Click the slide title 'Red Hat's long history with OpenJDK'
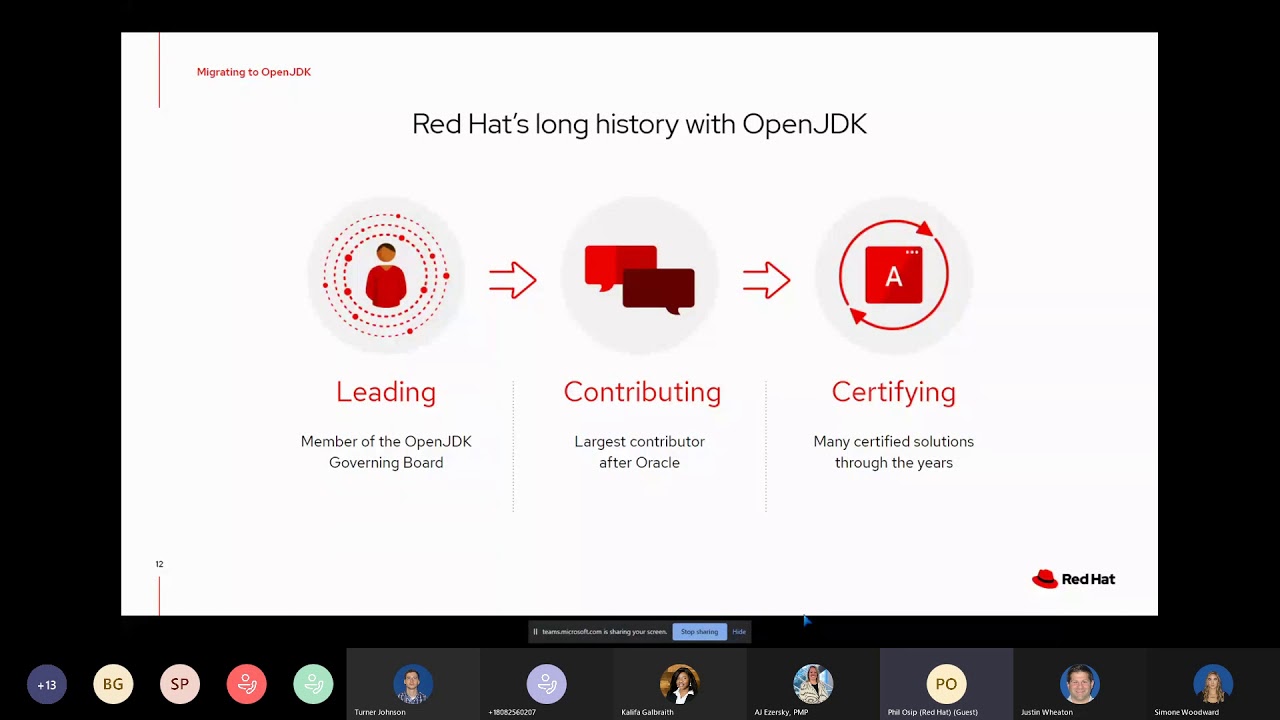Viewport: 1280px width, 720px height. (x=639, y=124)
